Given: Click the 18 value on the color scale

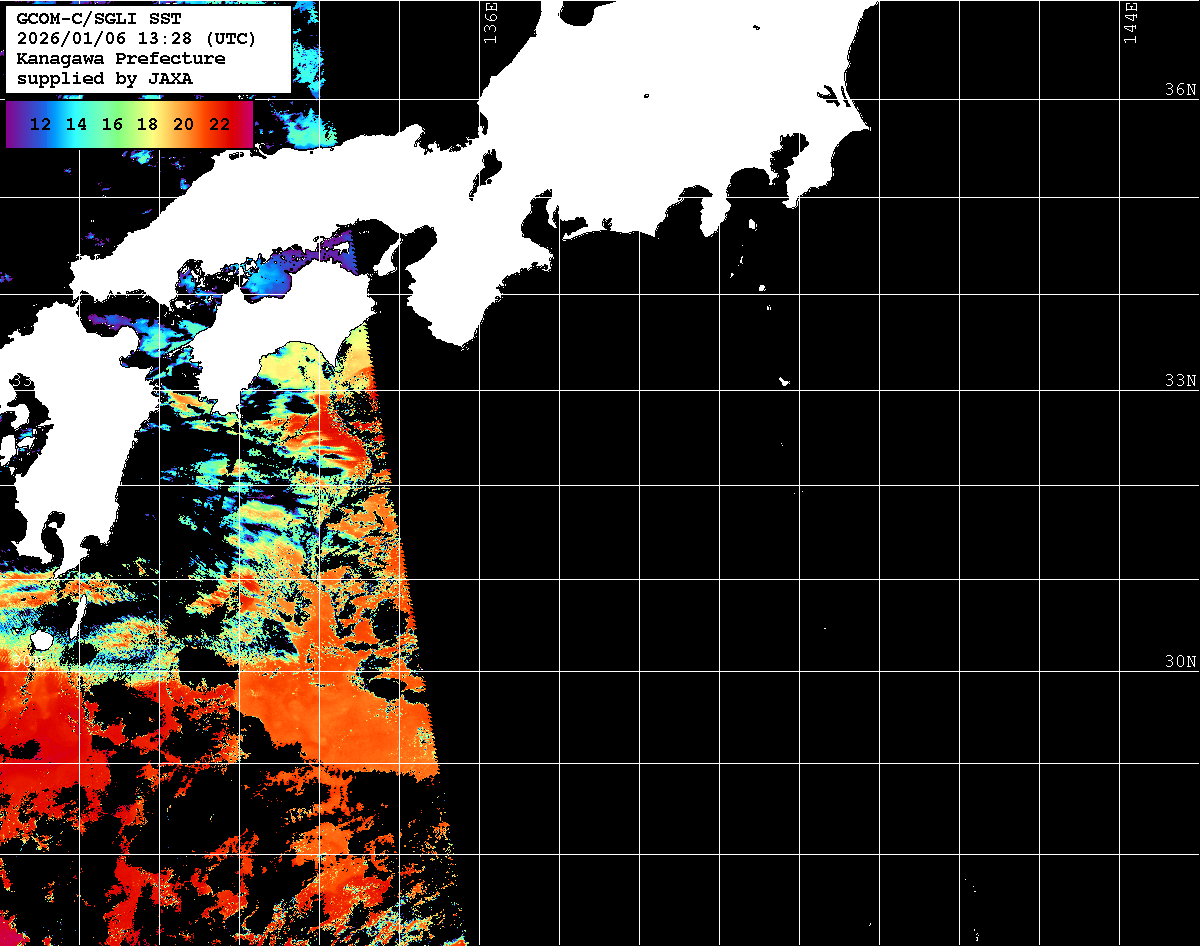Looking at the screenshot, I should tap(147, 124).
